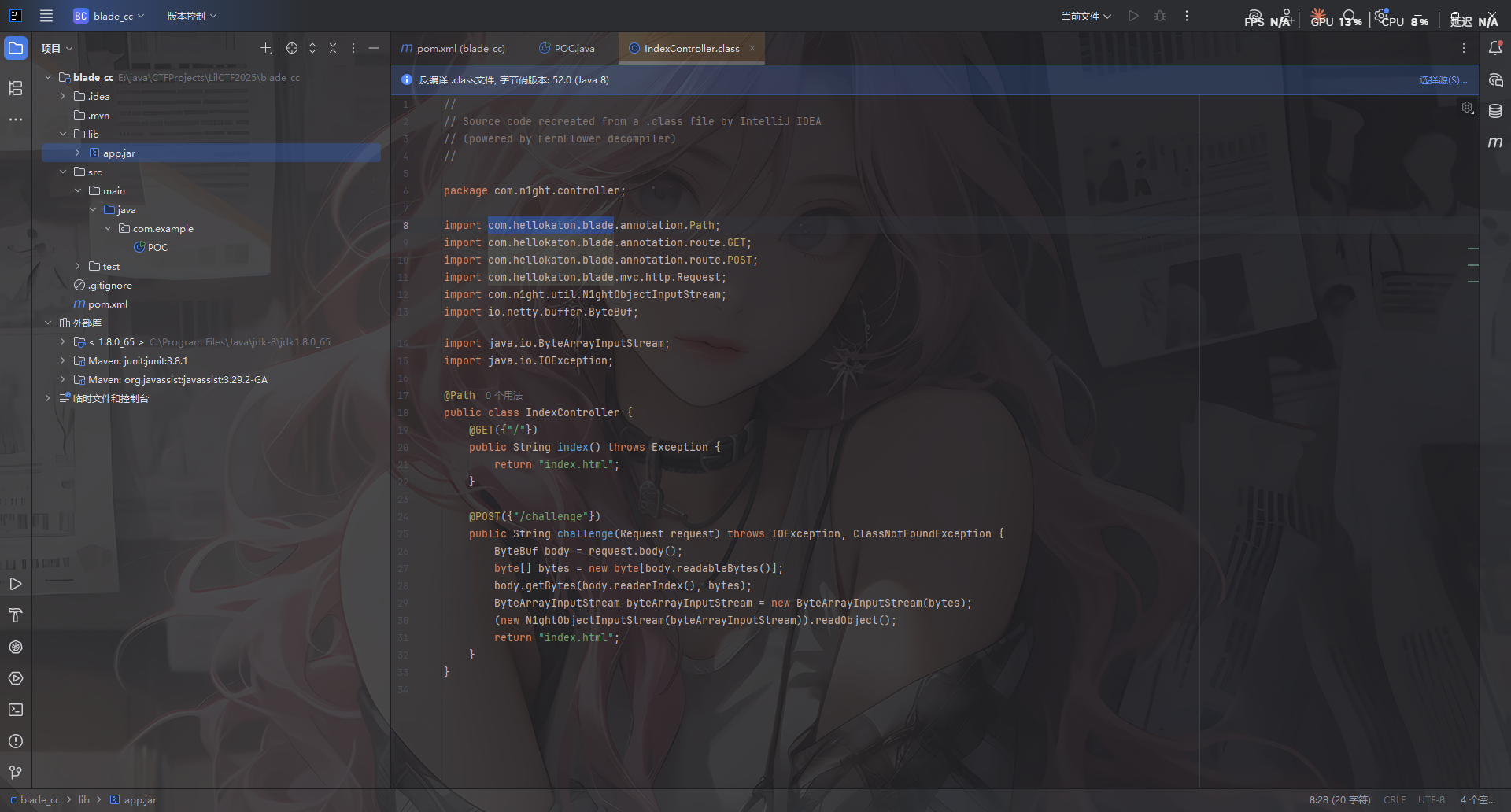Open the Terminal tool window
Image resolution: width=1511 pixels, height=812 pixels.
[16, 710]
